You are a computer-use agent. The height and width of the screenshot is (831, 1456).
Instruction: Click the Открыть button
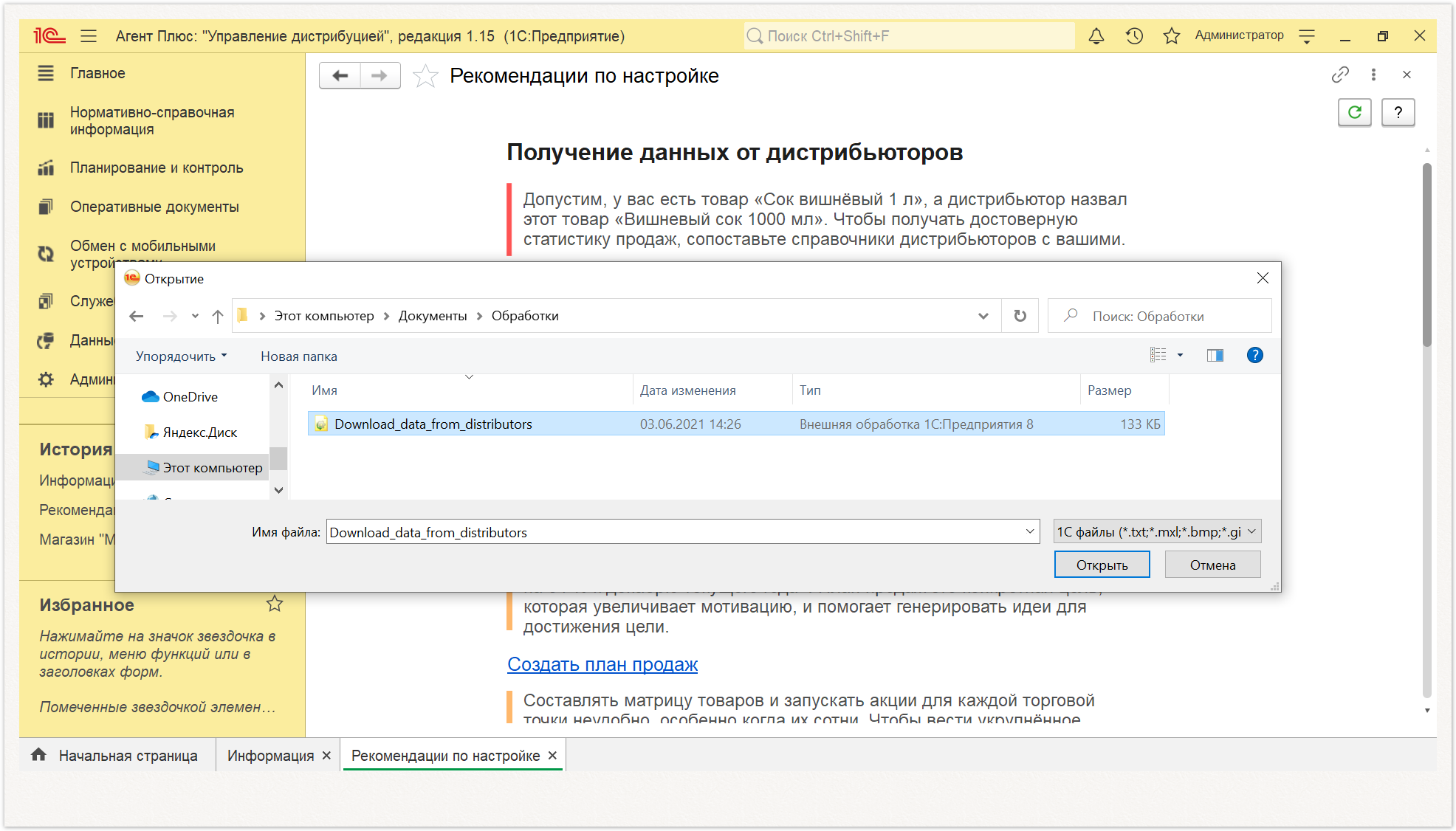(x=1102, y=565)
